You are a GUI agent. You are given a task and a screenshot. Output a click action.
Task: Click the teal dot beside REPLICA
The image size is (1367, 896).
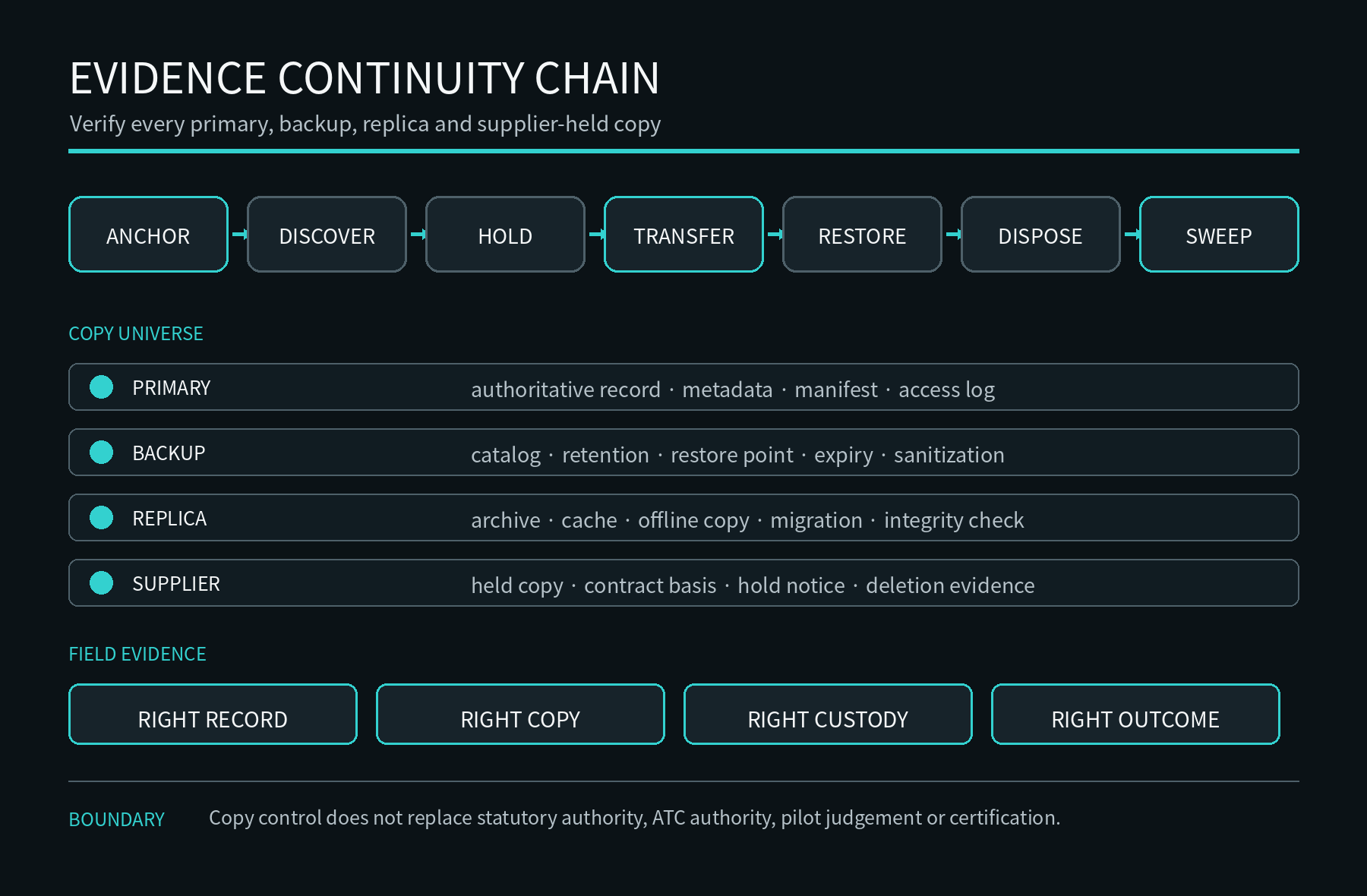point(101,518)
